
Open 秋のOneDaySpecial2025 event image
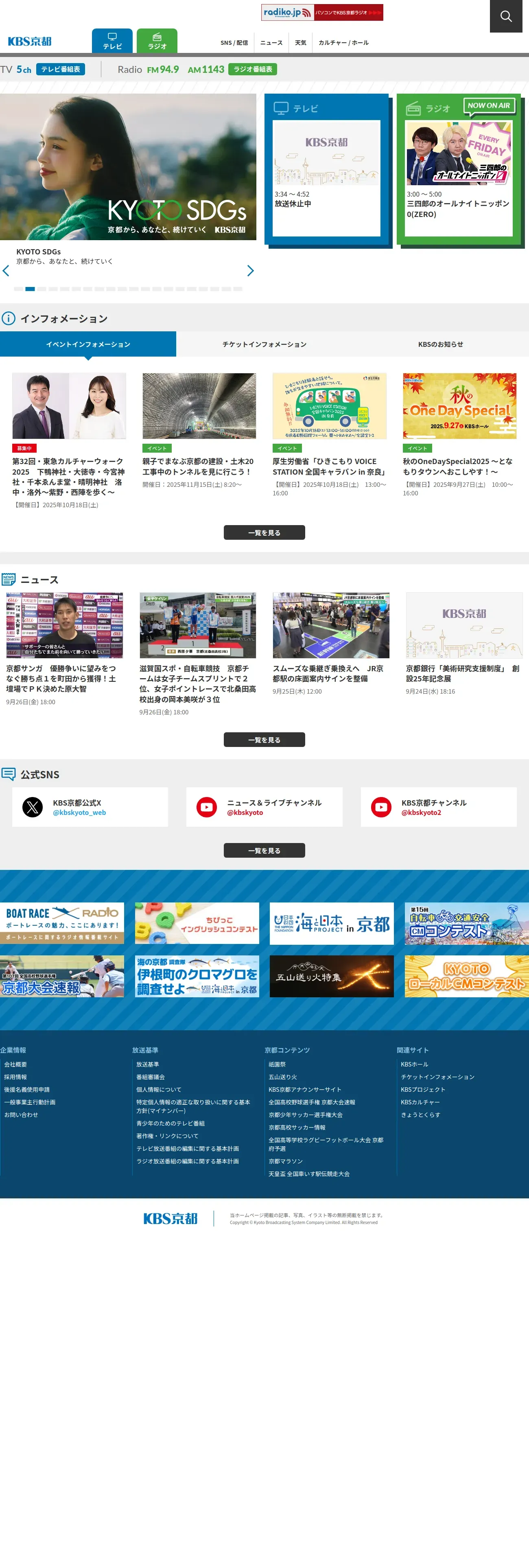point(459,406)
